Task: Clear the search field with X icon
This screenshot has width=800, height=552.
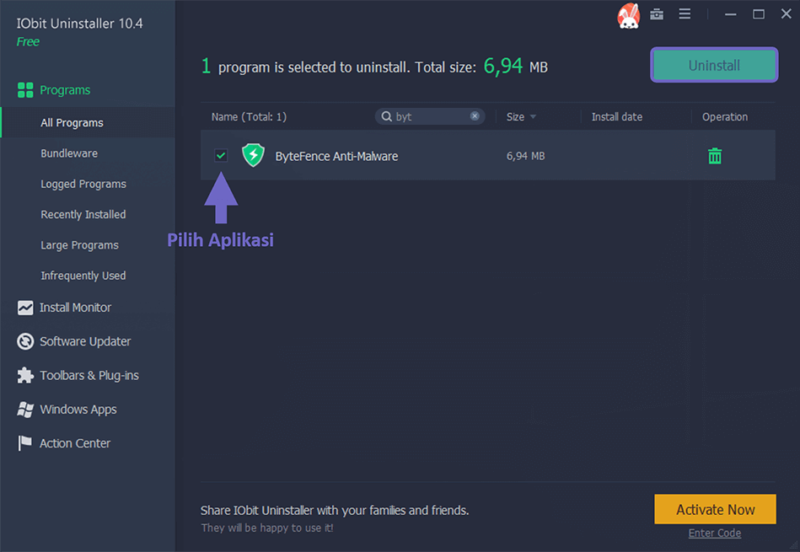Action: (474, 116)
